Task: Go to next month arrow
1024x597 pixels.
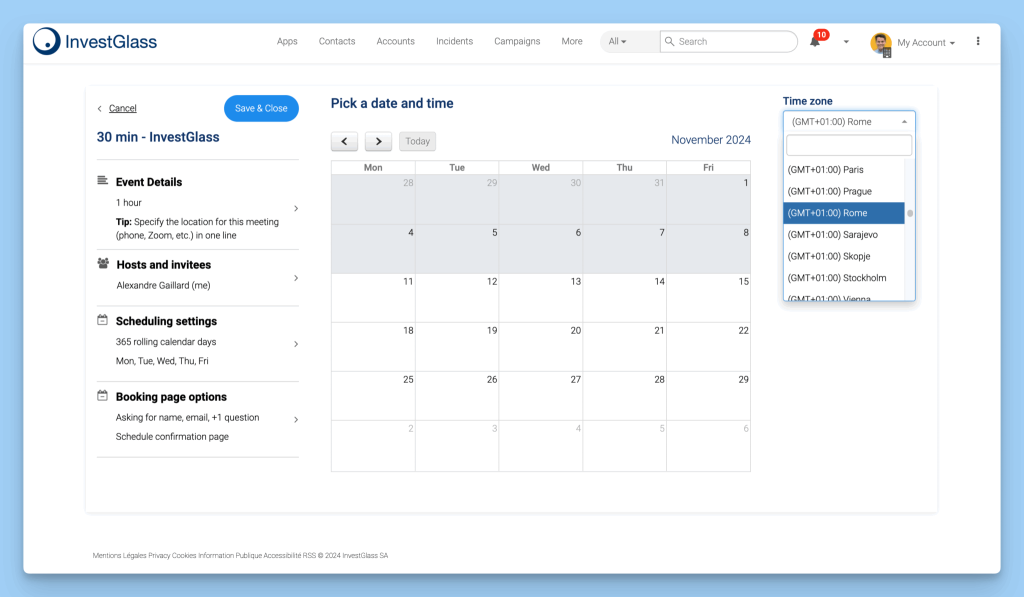Action: click(x=378, y=141)
